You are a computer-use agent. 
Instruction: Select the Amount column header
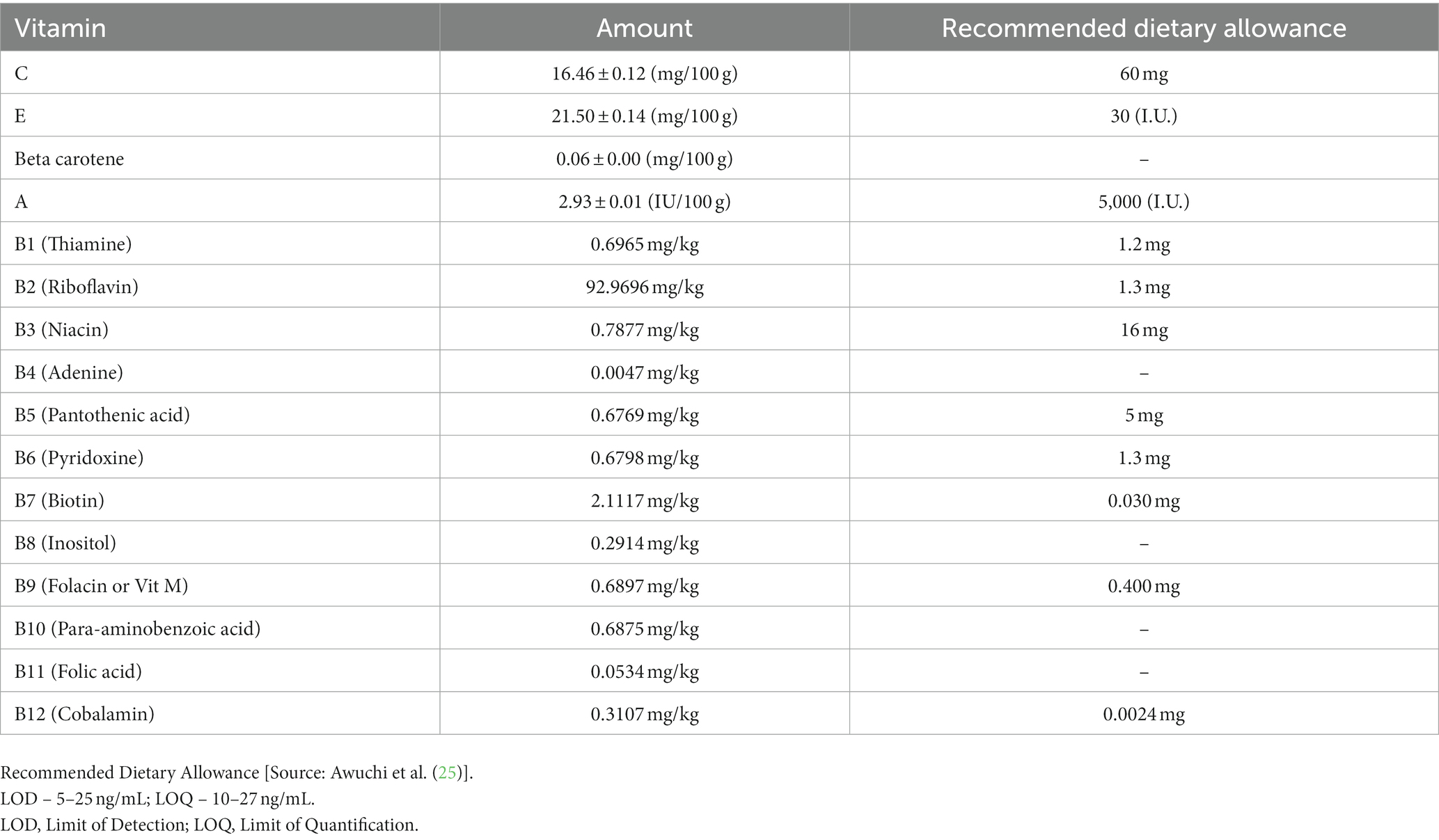(645, 28)
